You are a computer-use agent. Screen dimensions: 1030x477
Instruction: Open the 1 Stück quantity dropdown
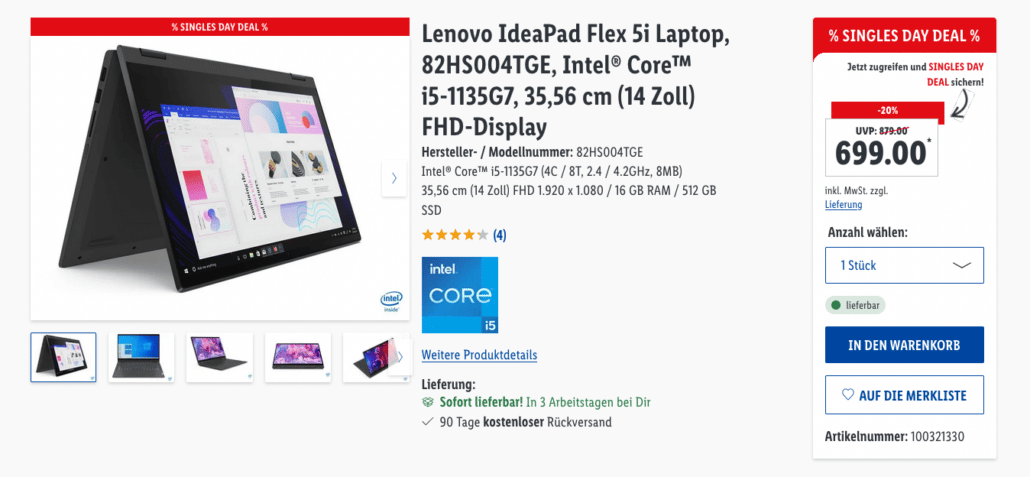[905, 265]
